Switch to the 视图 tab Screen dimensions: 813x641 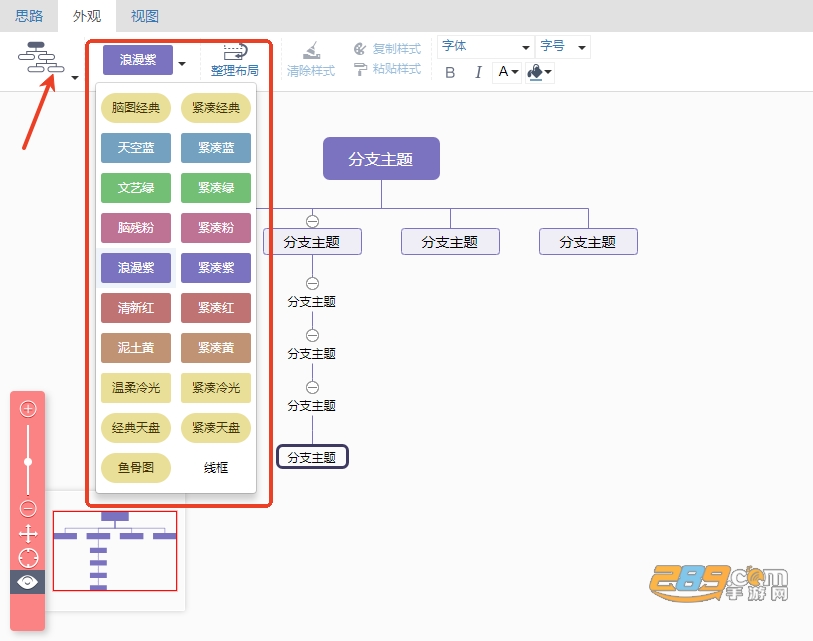pyautogui.click(x=145, y=16)
